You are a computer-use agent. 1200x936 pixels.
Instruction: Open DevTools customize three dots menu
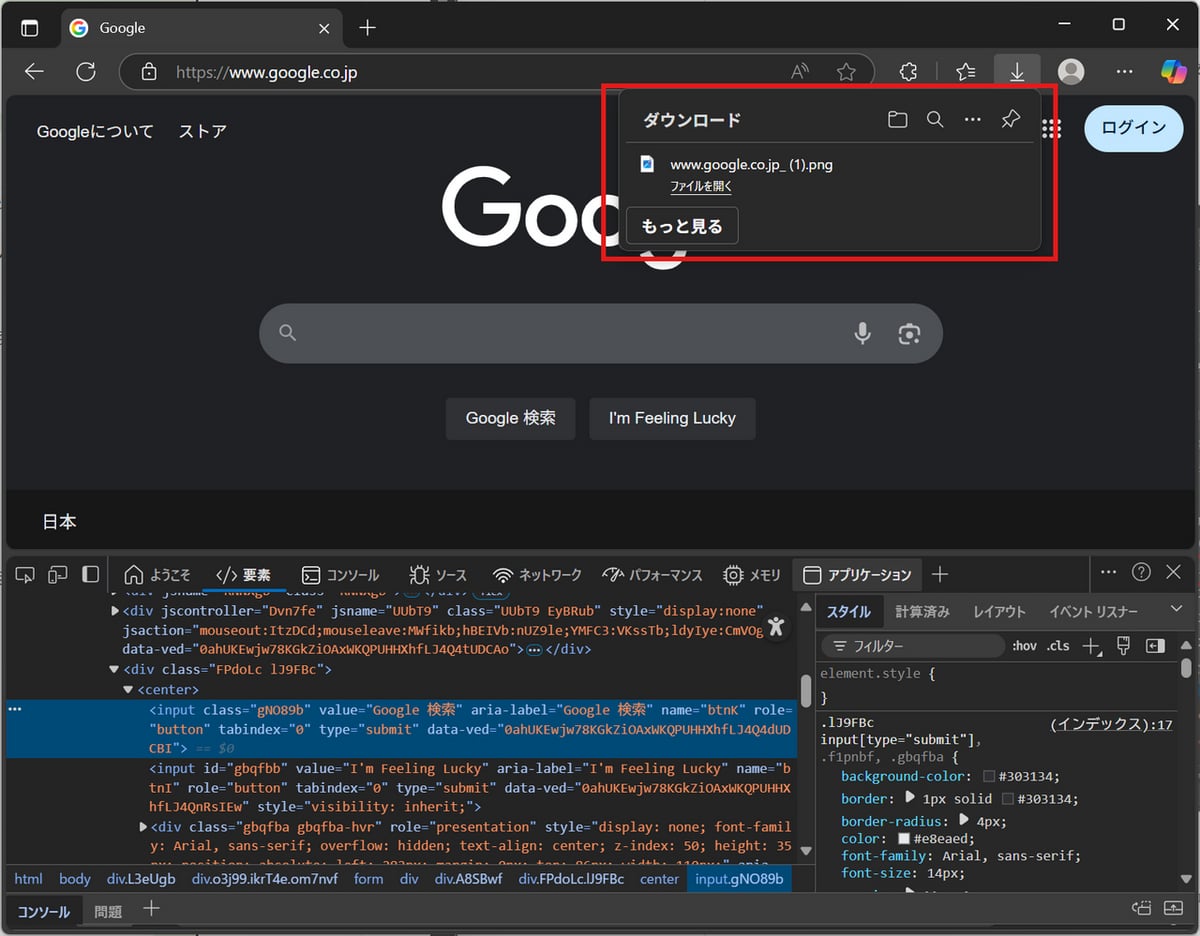pos(1108,572)
